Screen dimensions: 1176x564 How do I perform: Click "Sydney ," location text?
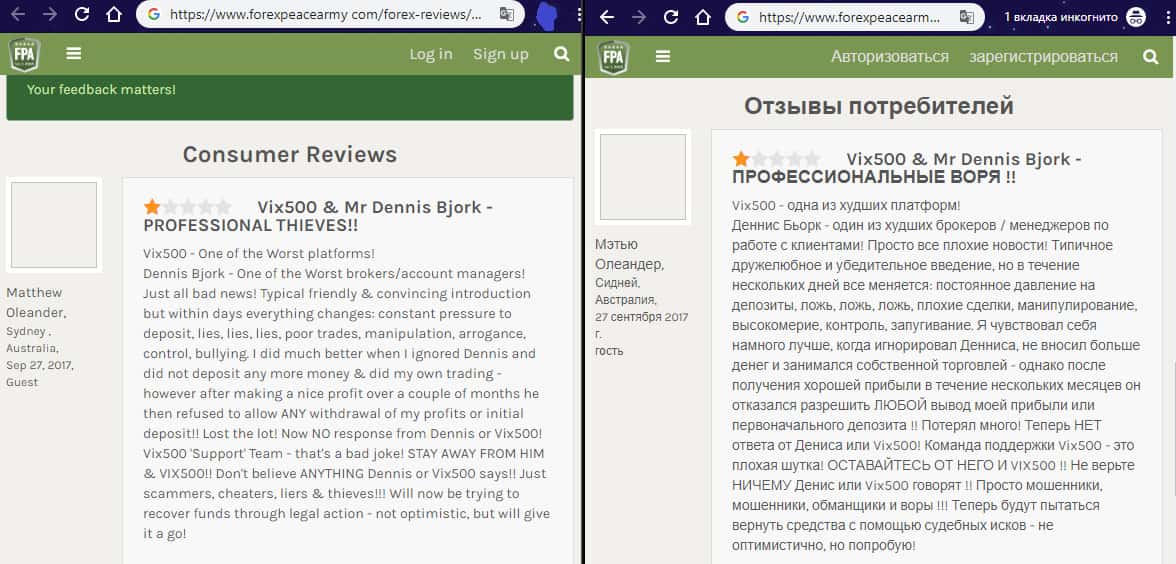[x=26, y=332]
